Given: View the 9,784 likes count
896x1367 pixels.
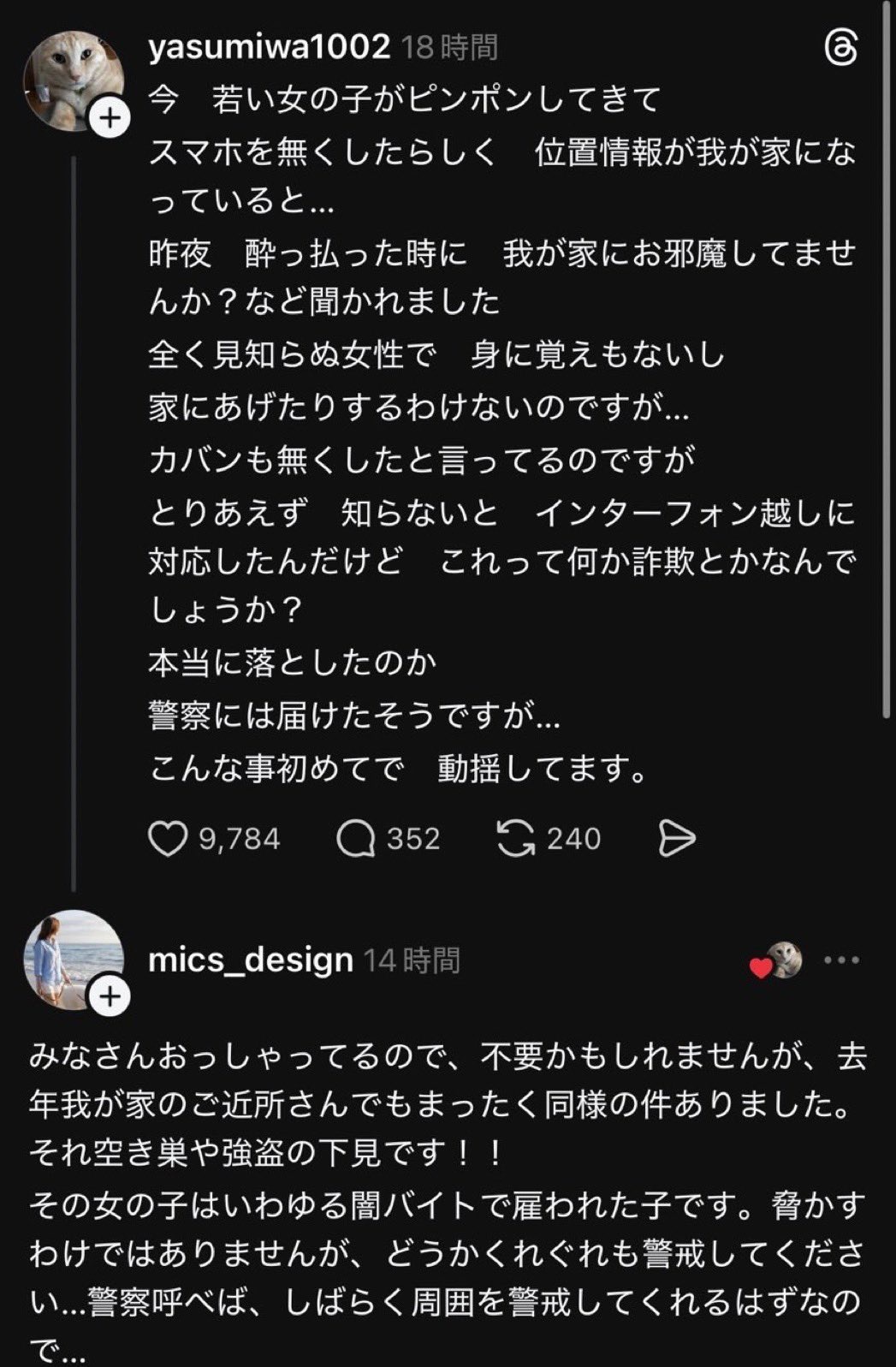Looking at the screenshot, I should [240, 839].
